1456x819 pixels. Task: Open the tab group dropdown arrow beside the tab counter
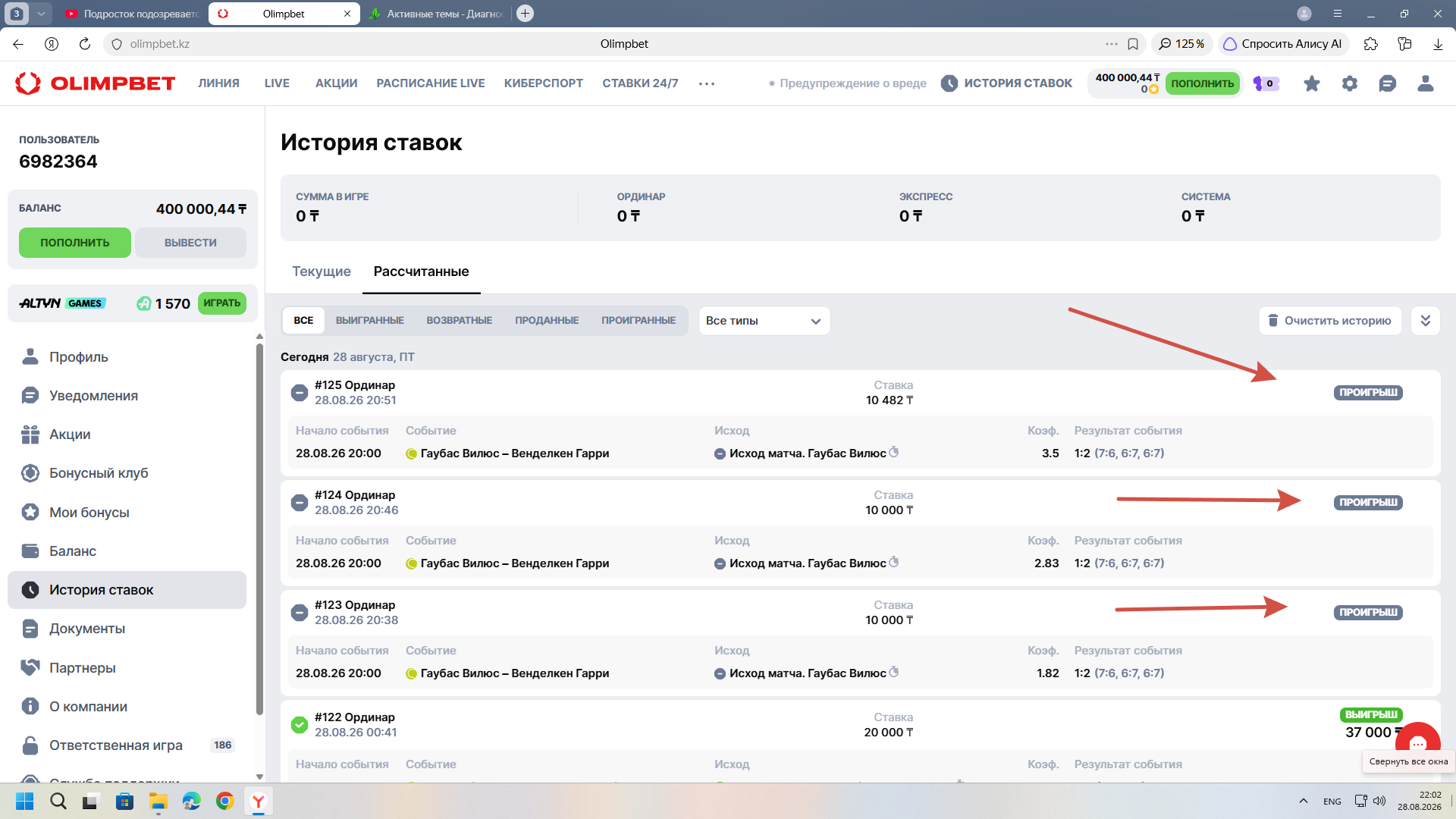coord(41,14)
